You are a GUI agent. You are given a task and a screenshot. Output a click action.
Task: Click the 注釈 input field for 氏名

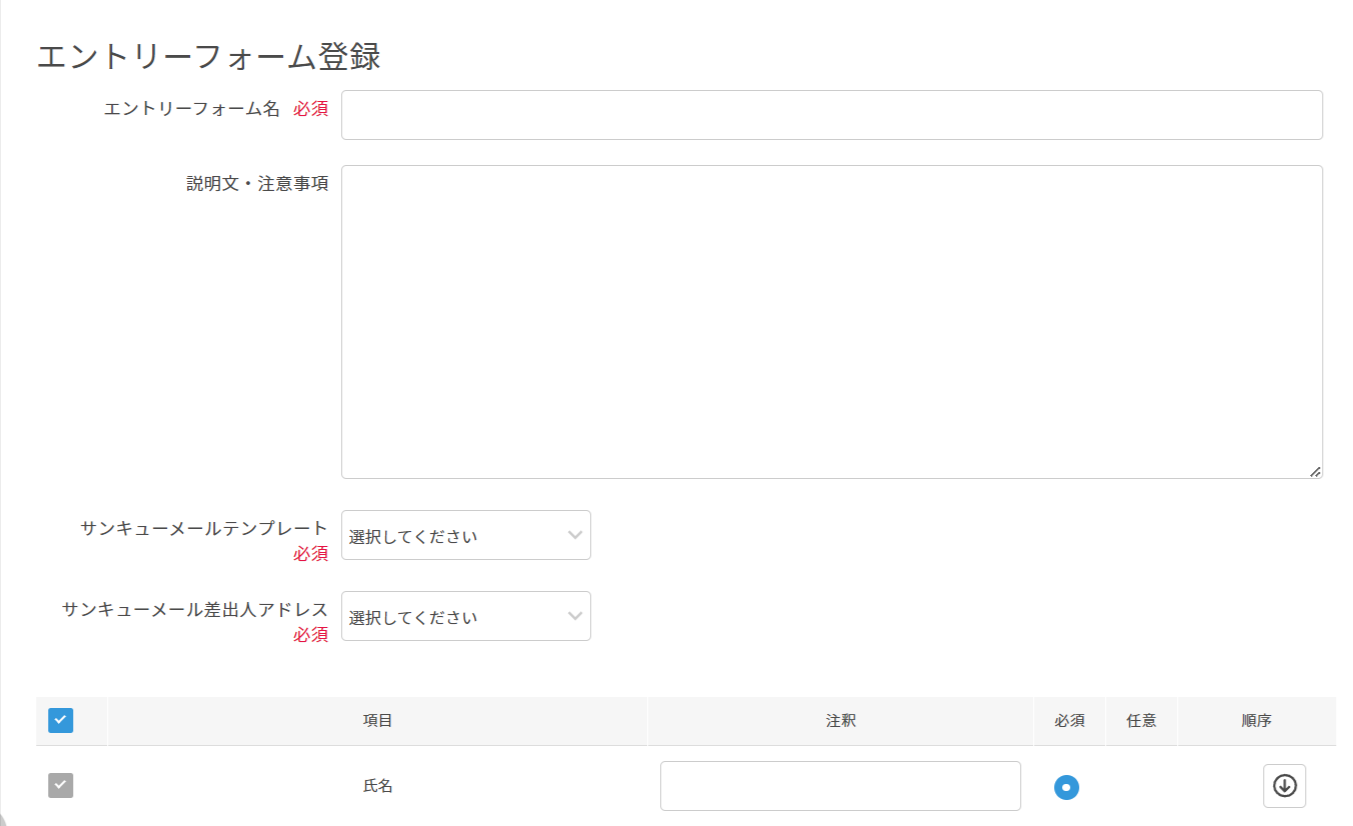click(840, 786)
